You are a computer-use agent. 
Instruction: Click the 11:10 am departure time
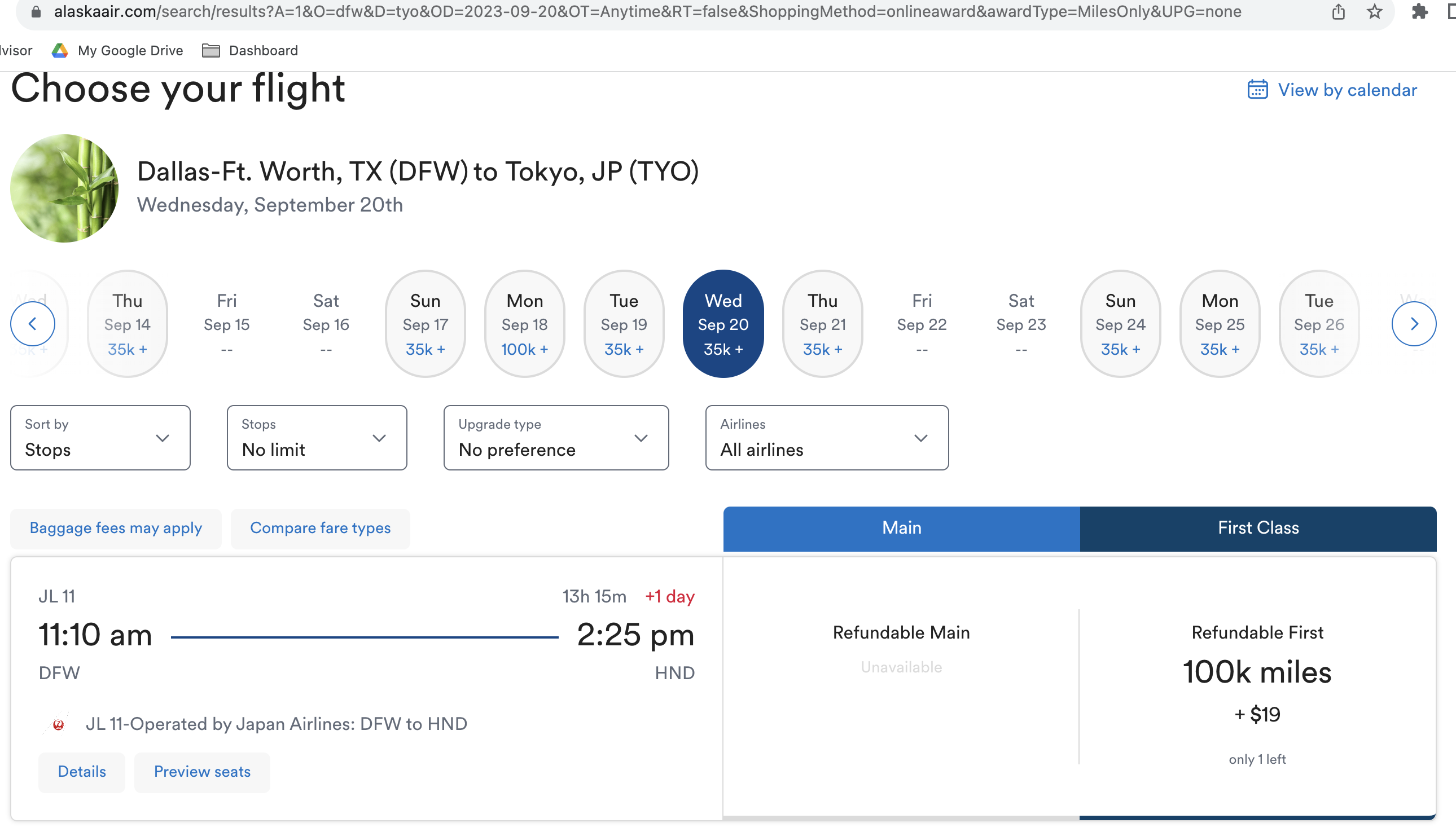pyautogui.click(x=95, y=635)
